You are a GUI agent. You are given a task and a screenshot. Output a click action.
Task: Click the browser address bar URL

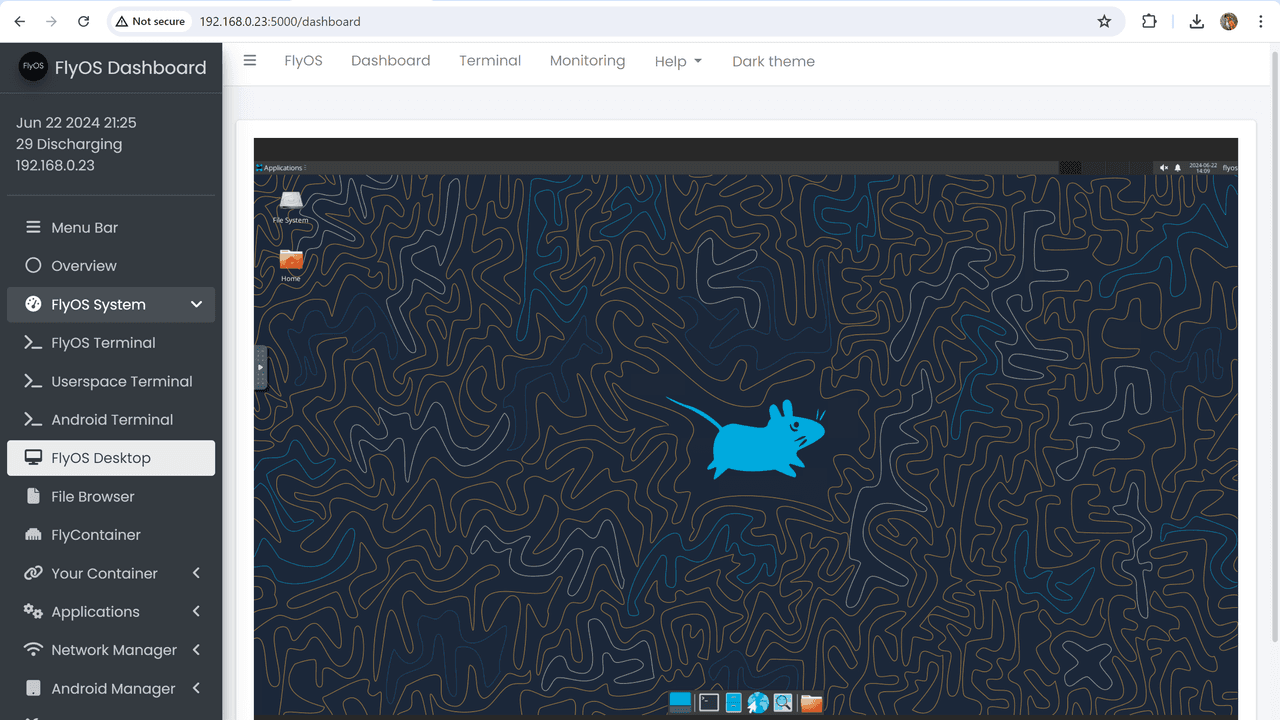280,21
